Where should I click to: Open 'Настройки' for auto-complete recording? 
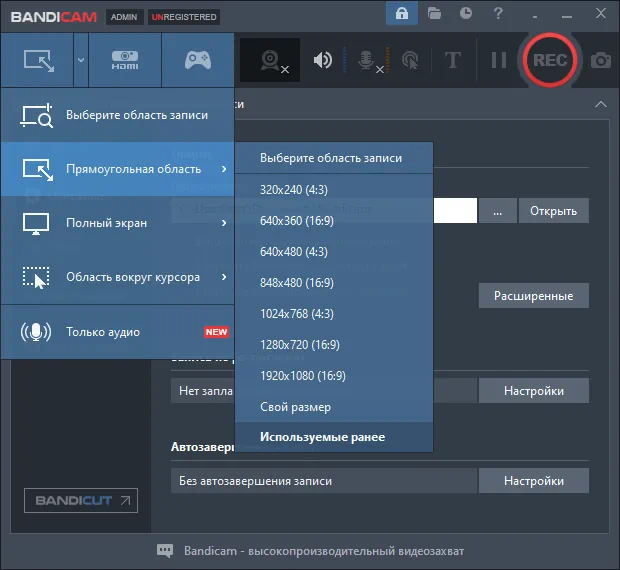pos(533,481)
